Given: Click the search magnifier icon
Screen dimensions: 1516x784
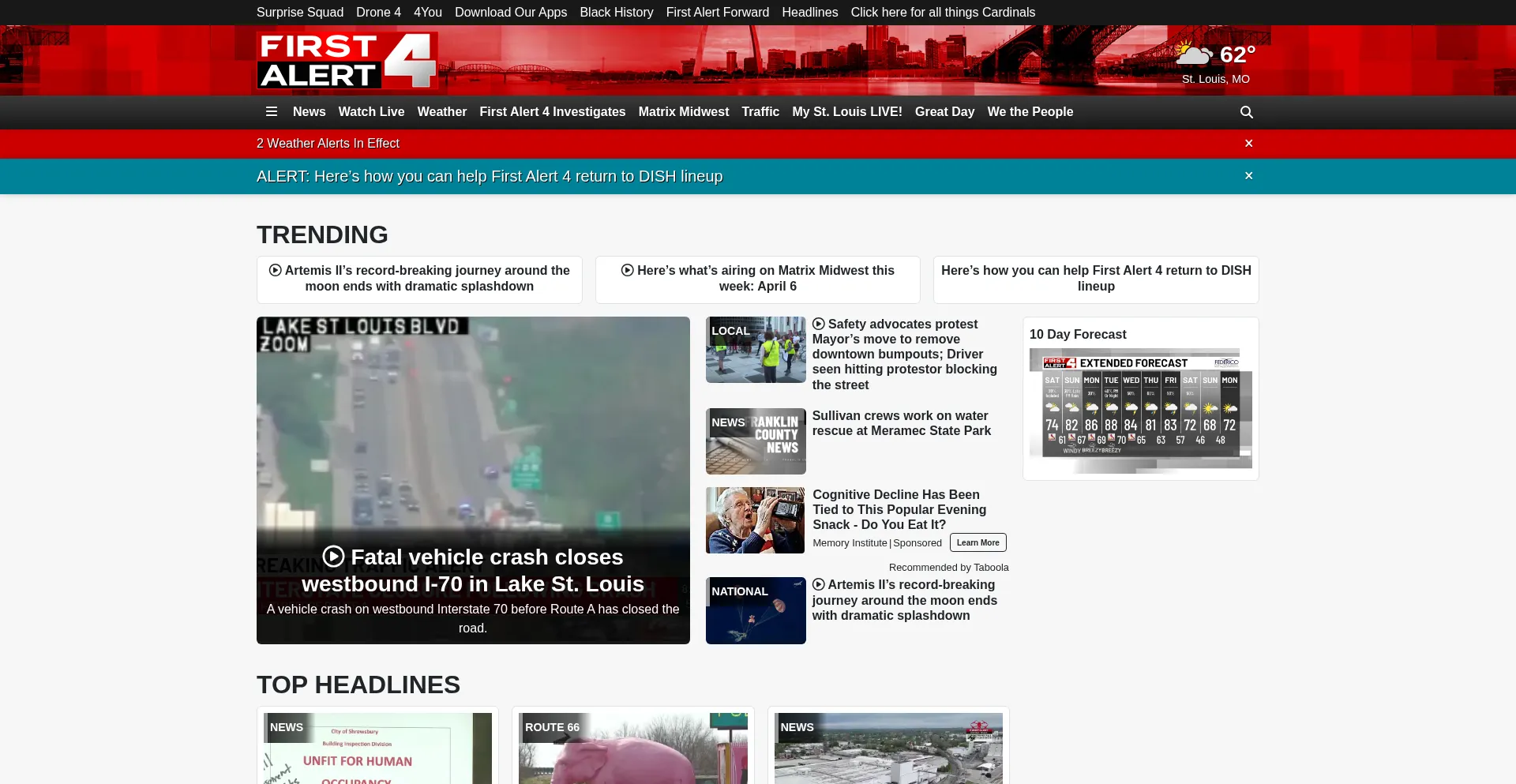Looking at the screenshot, I should point(1247,112).
